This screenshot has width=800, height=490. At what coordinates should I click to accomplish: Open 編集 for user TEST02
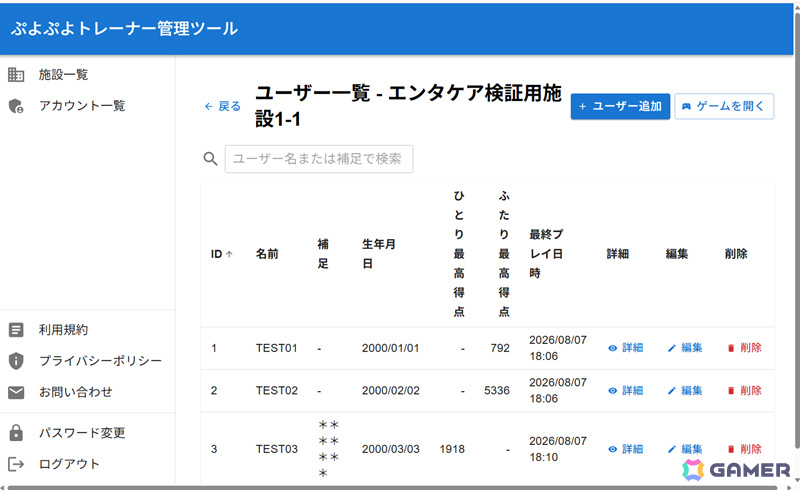(x=685, y=391)
